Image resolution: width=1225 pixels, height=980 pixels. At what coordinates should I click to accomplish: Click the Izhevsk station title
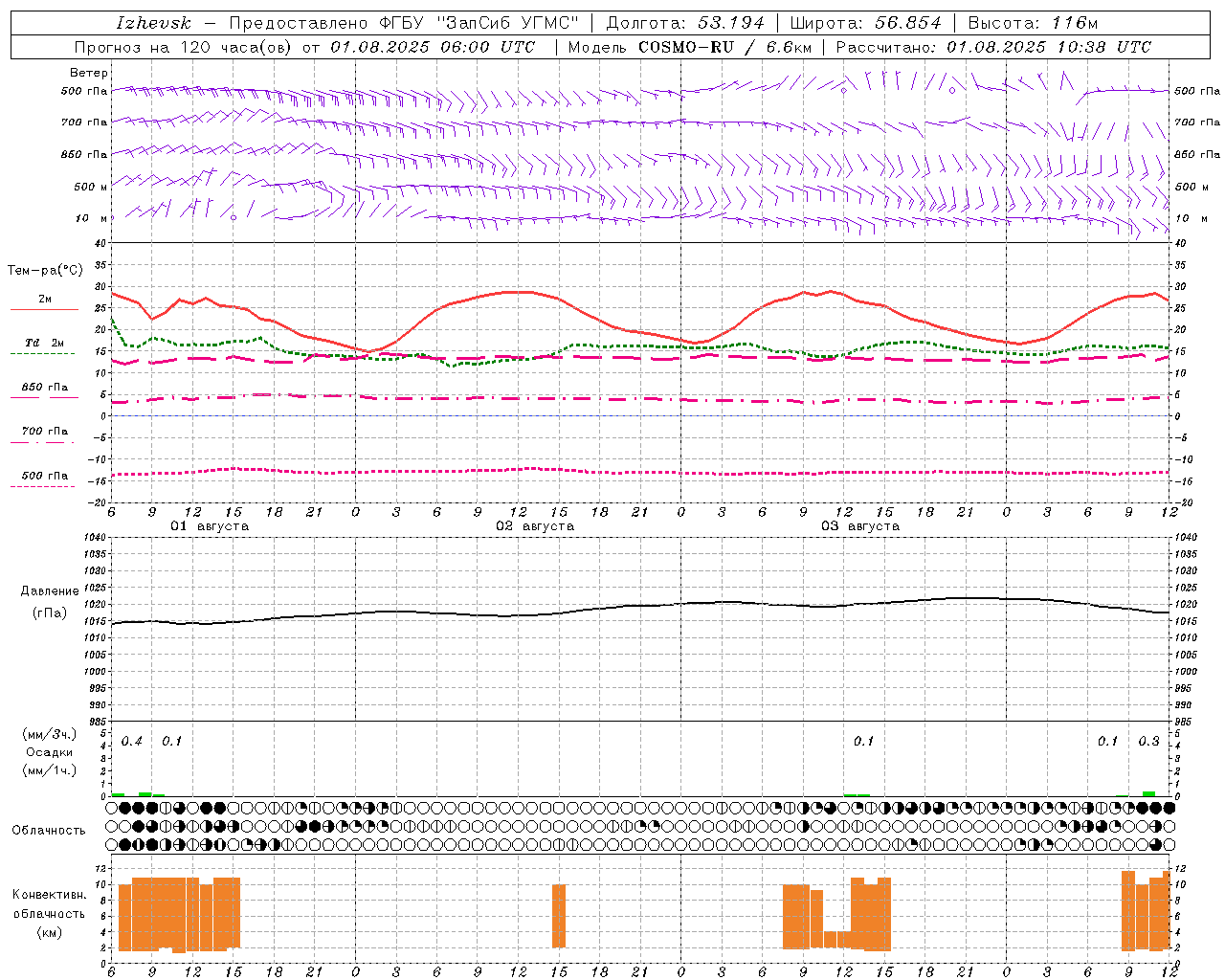pyautogui.click(x=153, y=23)
